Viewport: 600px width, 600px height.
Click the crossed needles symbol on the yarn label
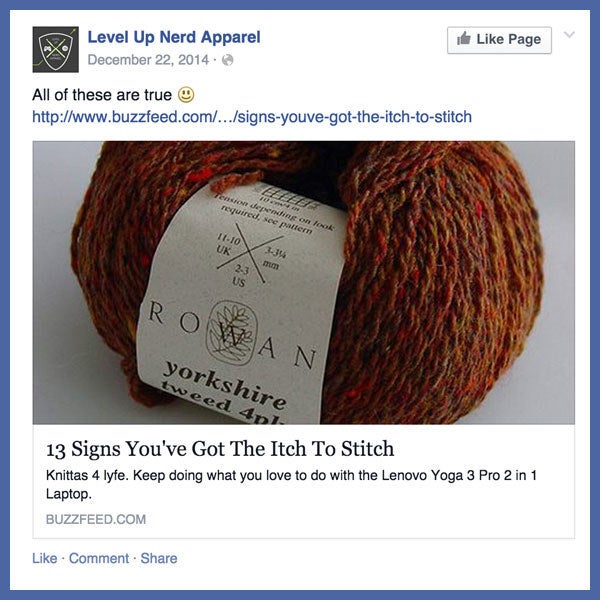(x=249, y=253)
